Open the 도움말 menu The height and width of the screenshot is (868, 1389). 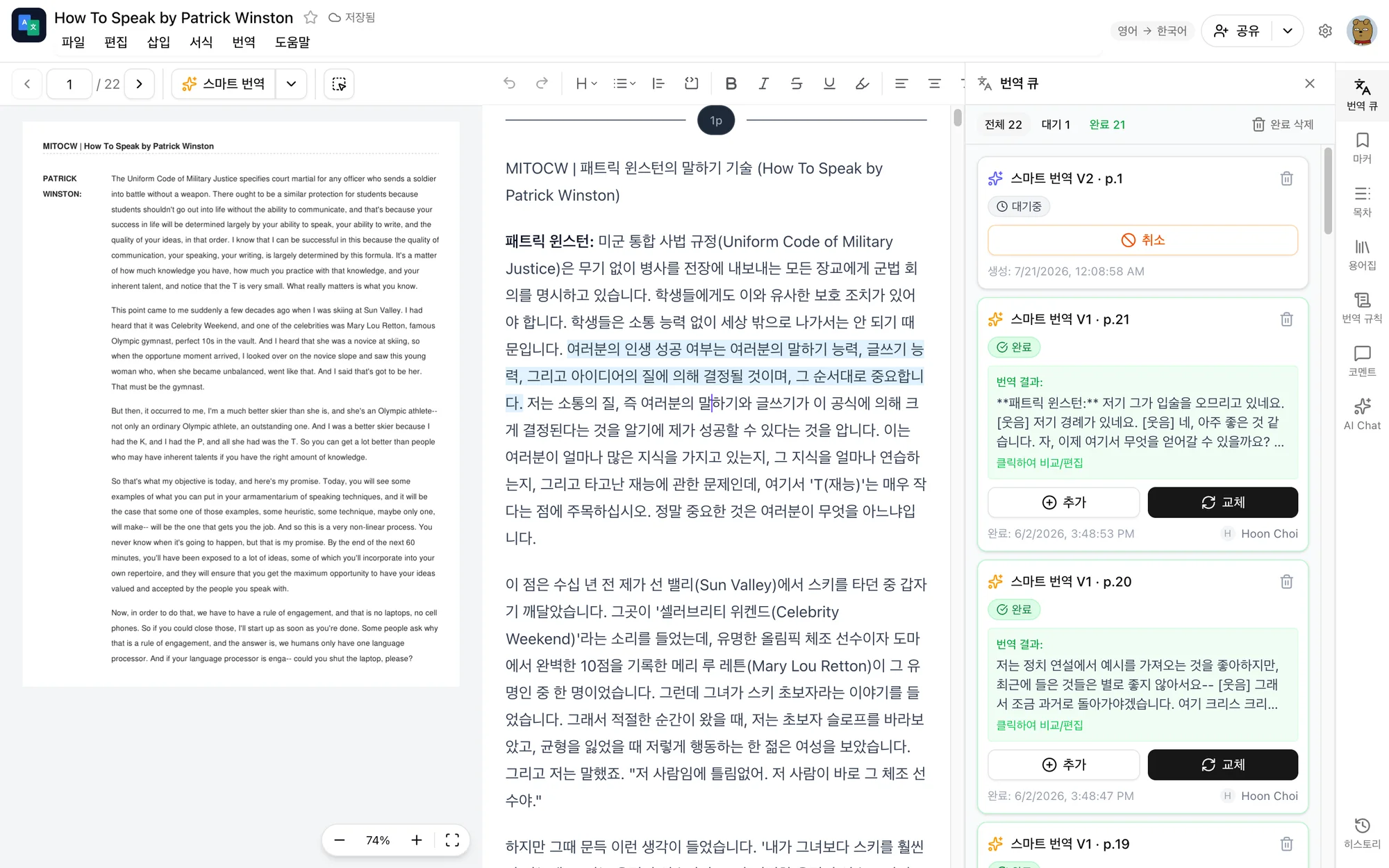click(292, 42)
